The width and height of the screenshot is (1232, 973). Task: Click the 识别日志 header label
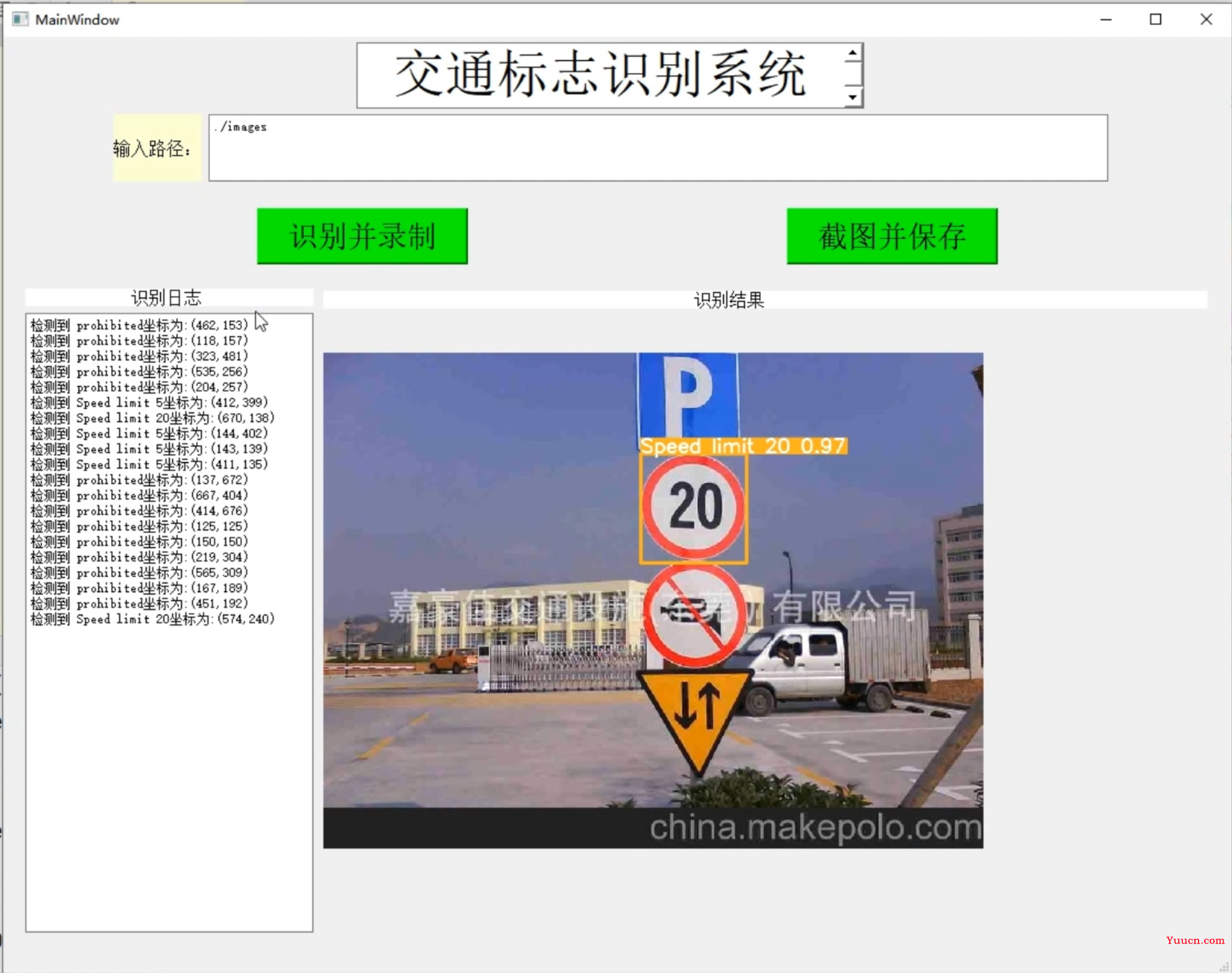click(x=169, y=298)
